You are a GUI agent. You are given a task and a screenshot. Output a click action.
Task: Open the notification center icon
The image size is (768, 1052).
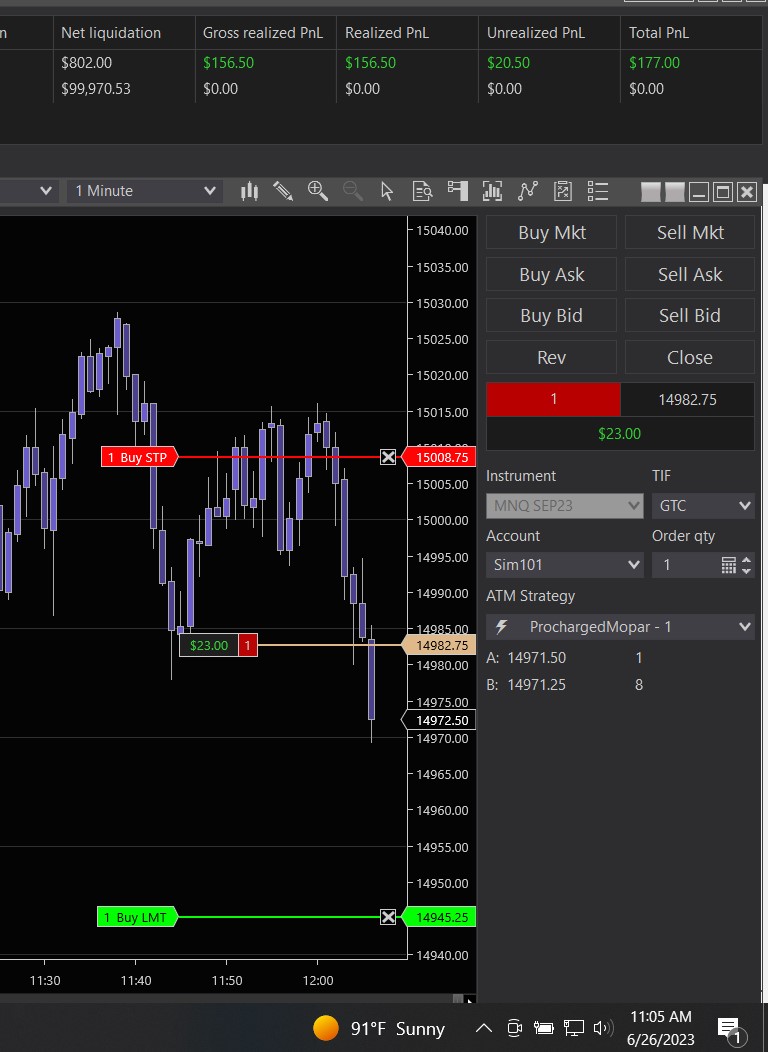point(730,1029)
